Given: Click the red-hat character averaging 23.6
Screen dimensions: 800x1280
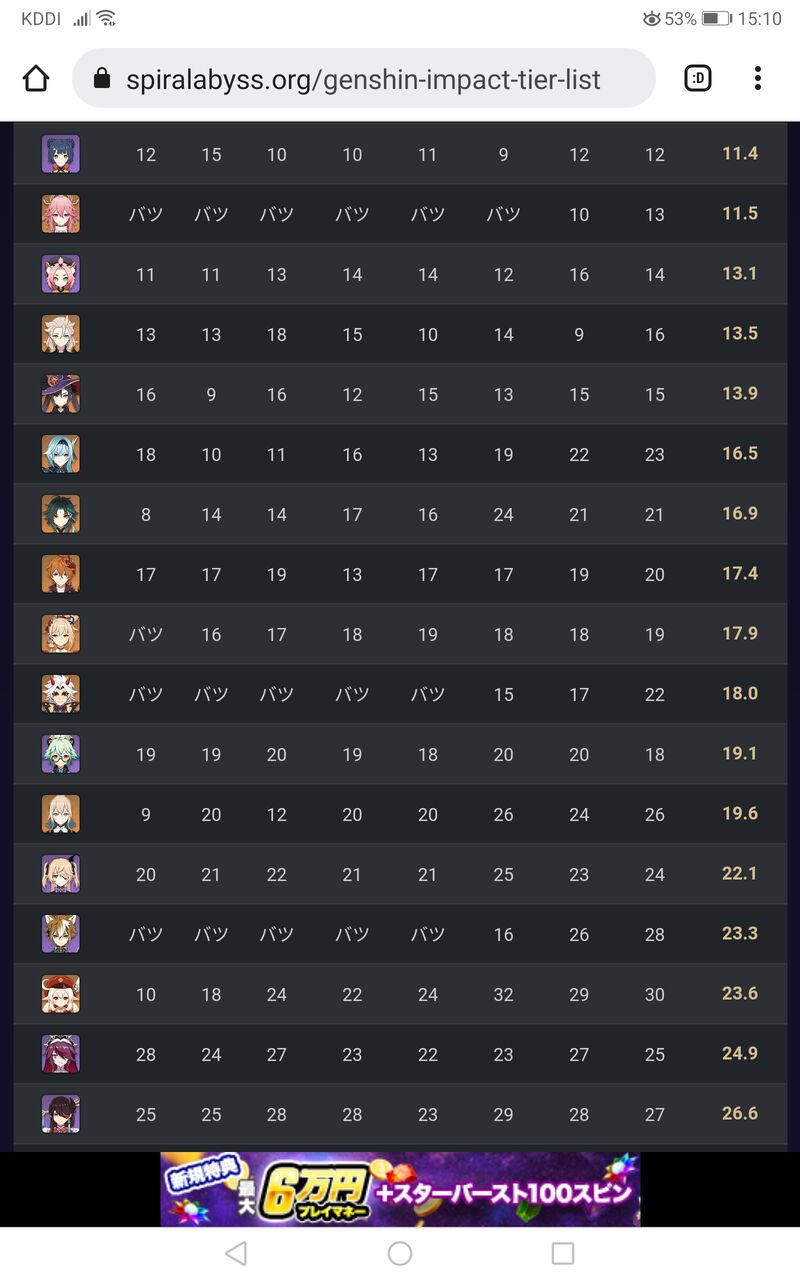Looking at the screenshot, I should tap(61, 994).
